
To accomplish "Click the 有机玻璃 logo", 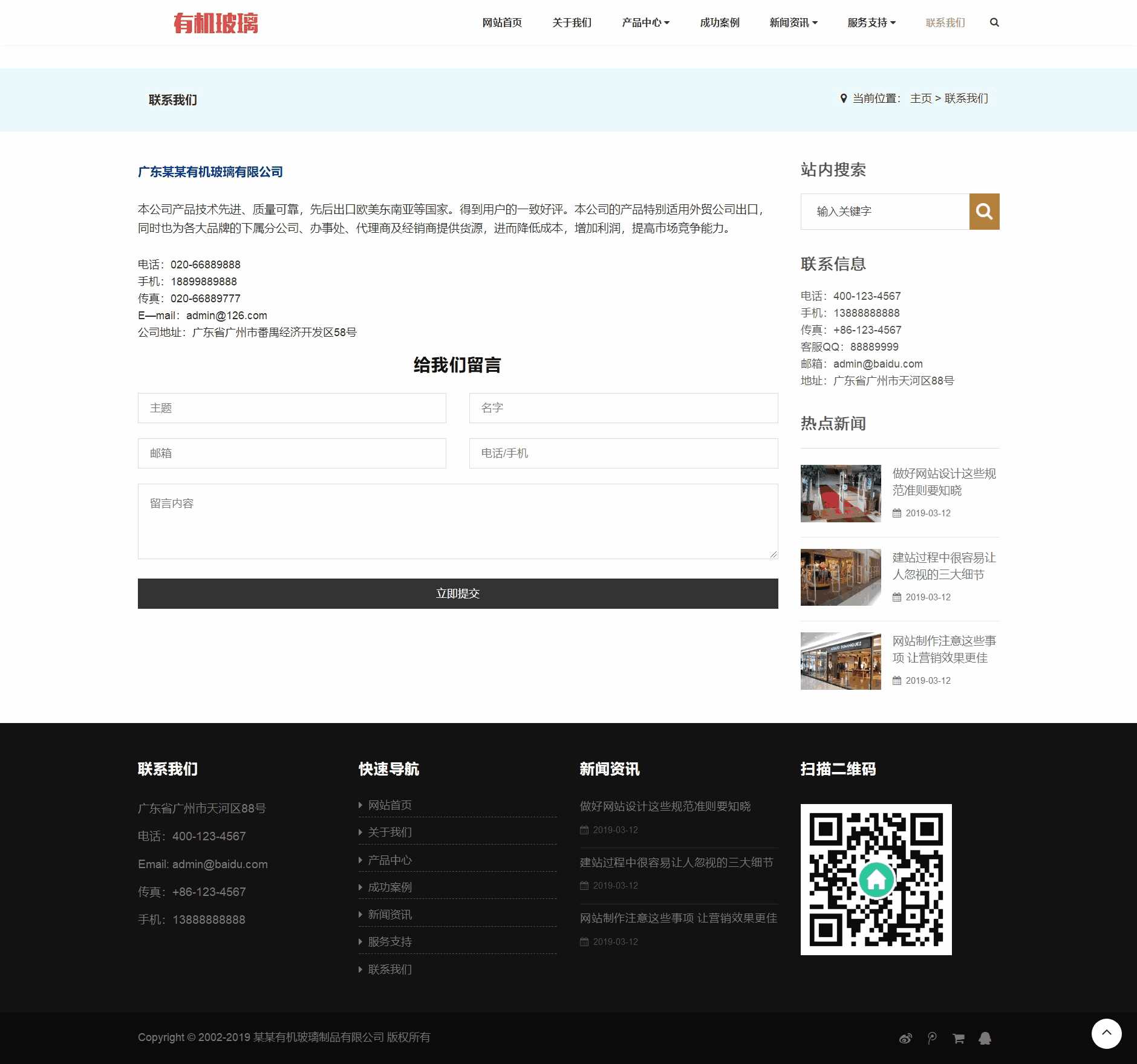I will pos(217,23).
